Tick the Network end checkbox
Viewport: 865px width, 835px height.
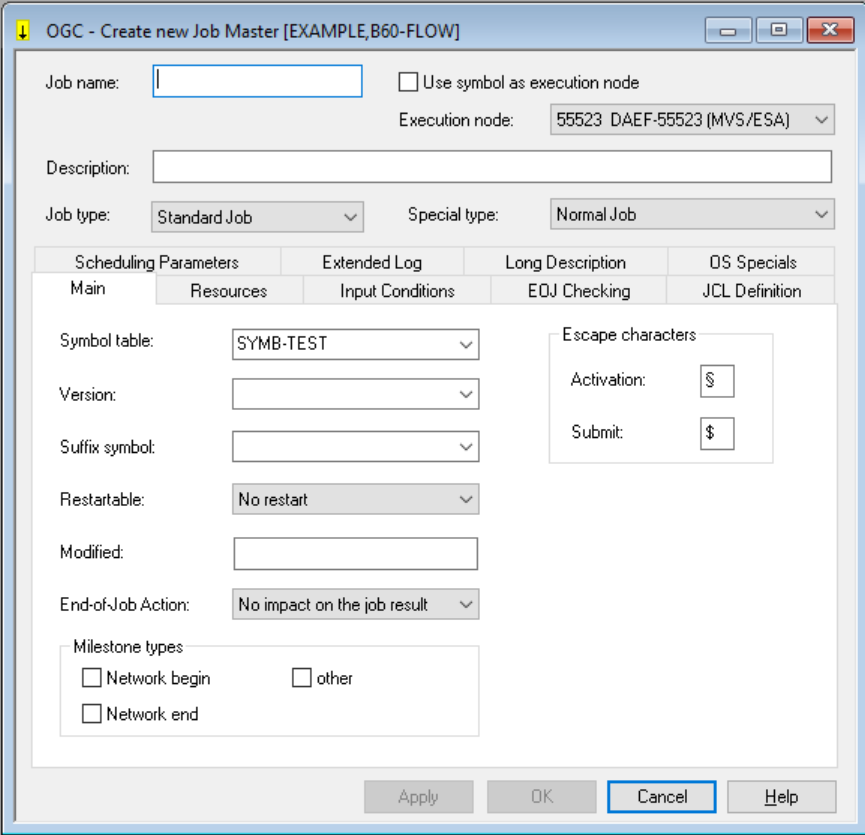click(92, 714)
